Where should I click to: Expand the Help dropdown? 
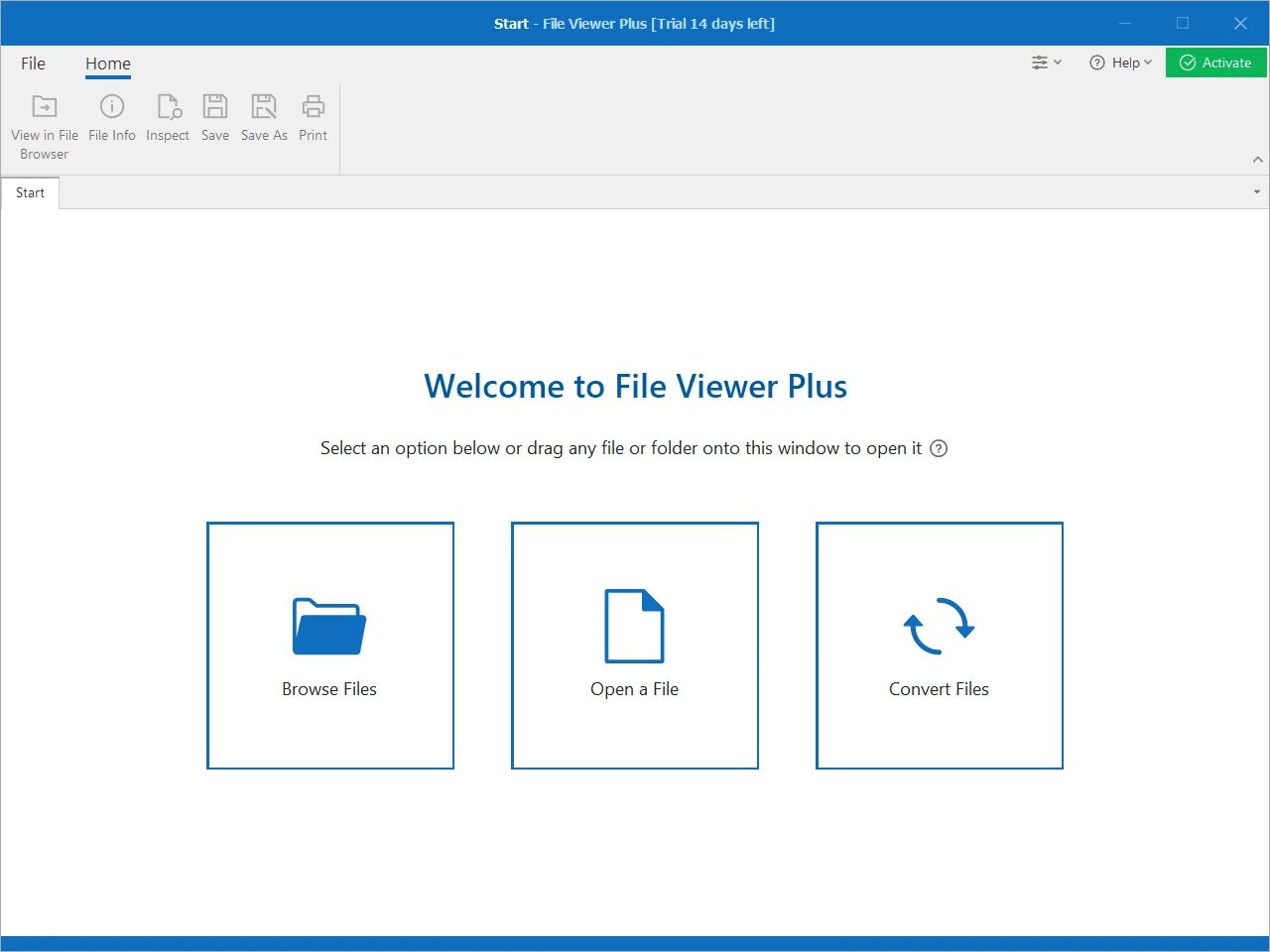click(1146, 61)
